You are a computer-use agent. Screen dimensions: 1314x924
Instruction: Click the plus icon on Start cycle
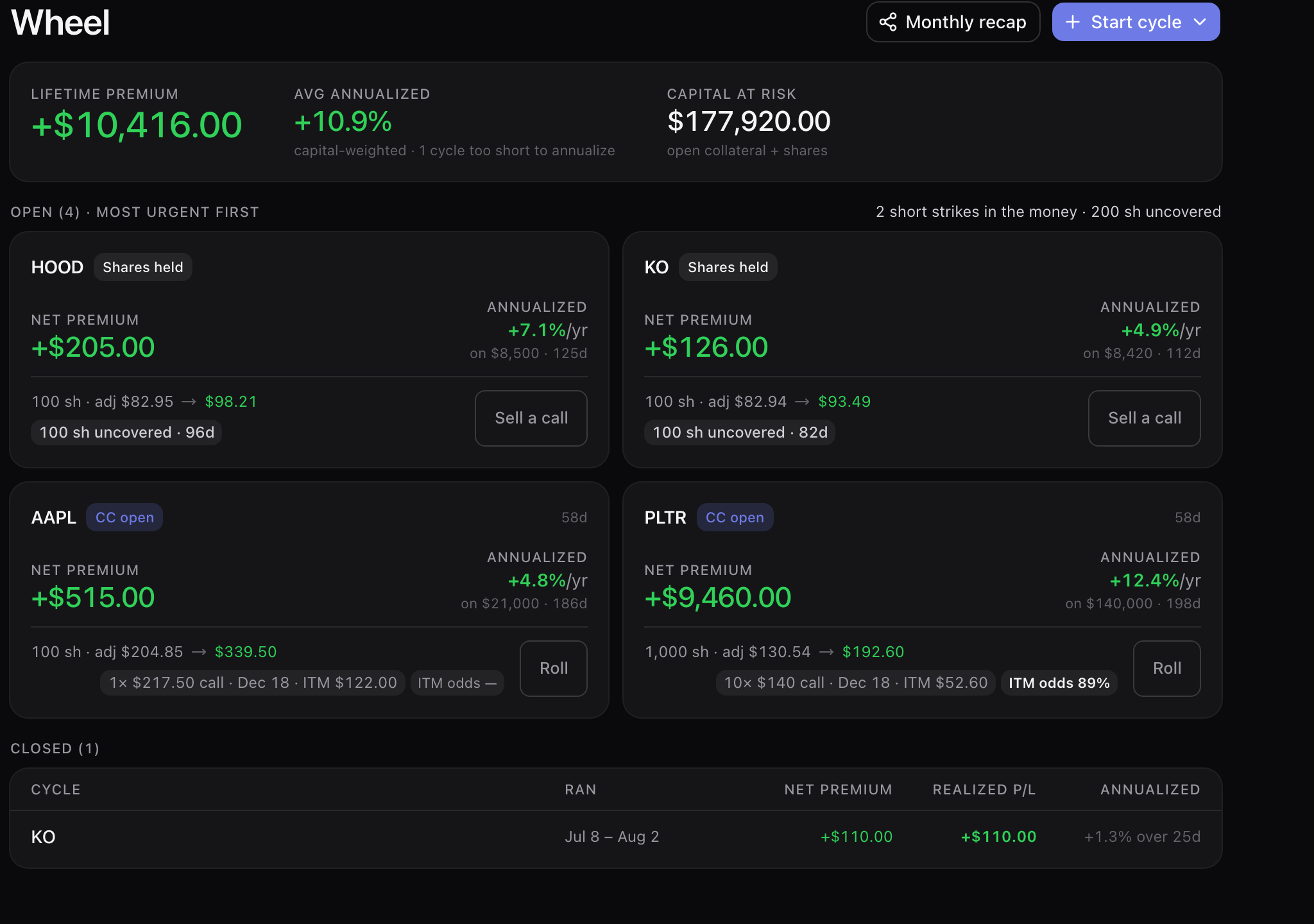[1072, 22]
